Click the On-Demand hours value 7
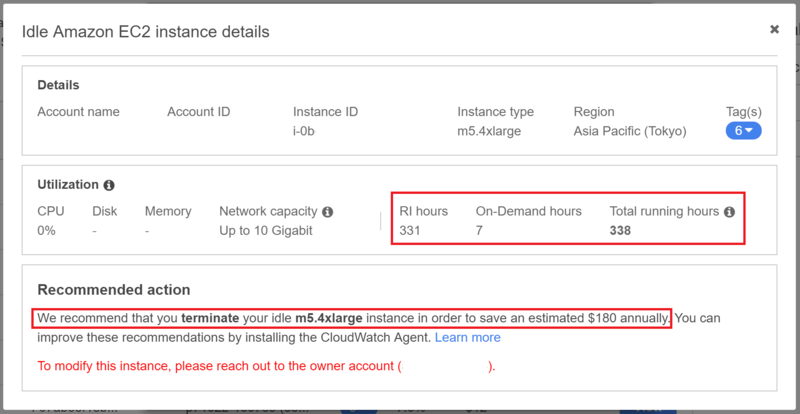 click(x=479, y=231)
